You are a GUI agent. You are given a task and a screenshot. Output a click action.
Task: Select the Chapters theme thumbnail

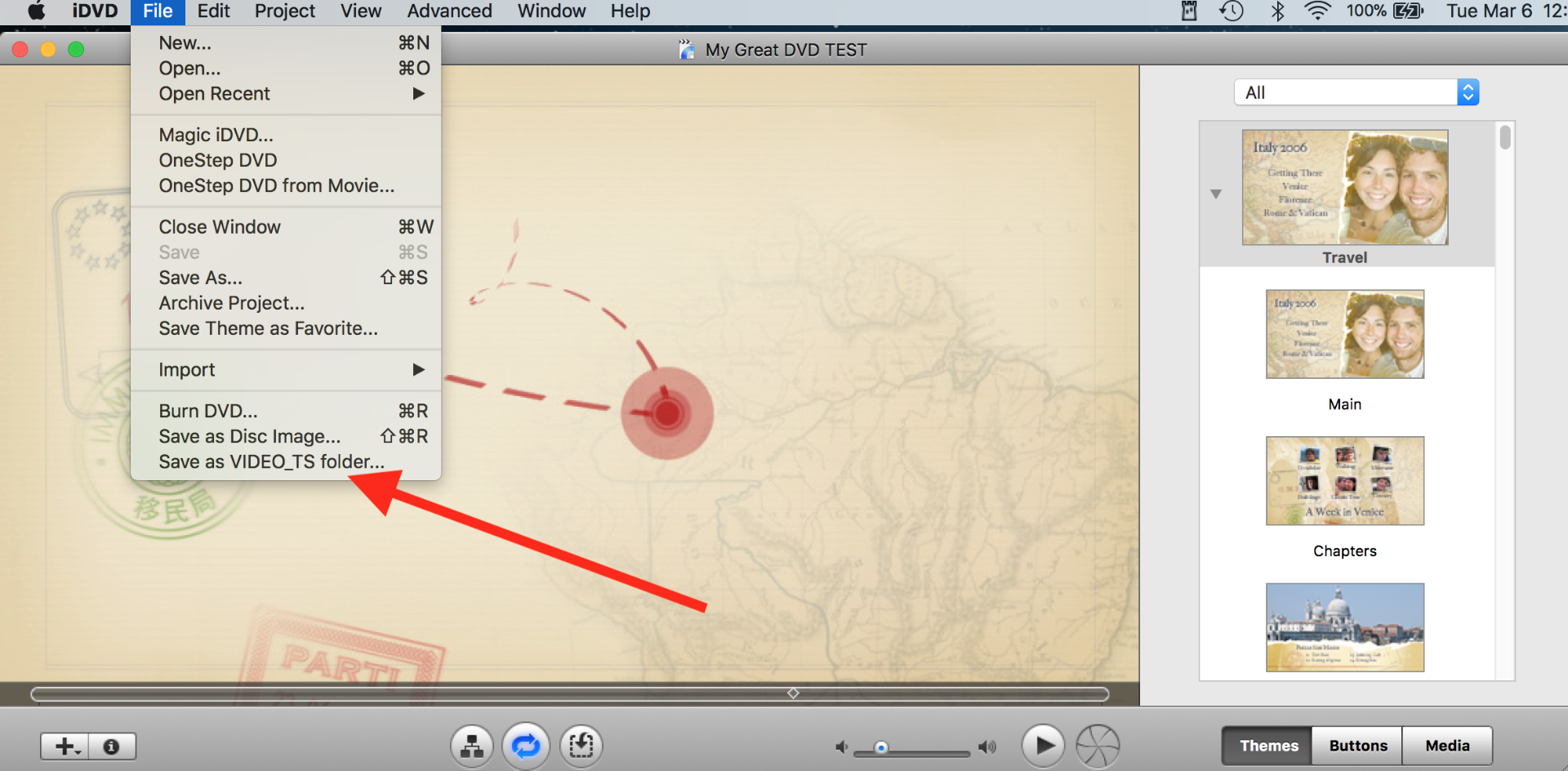tap(1345, 481)
